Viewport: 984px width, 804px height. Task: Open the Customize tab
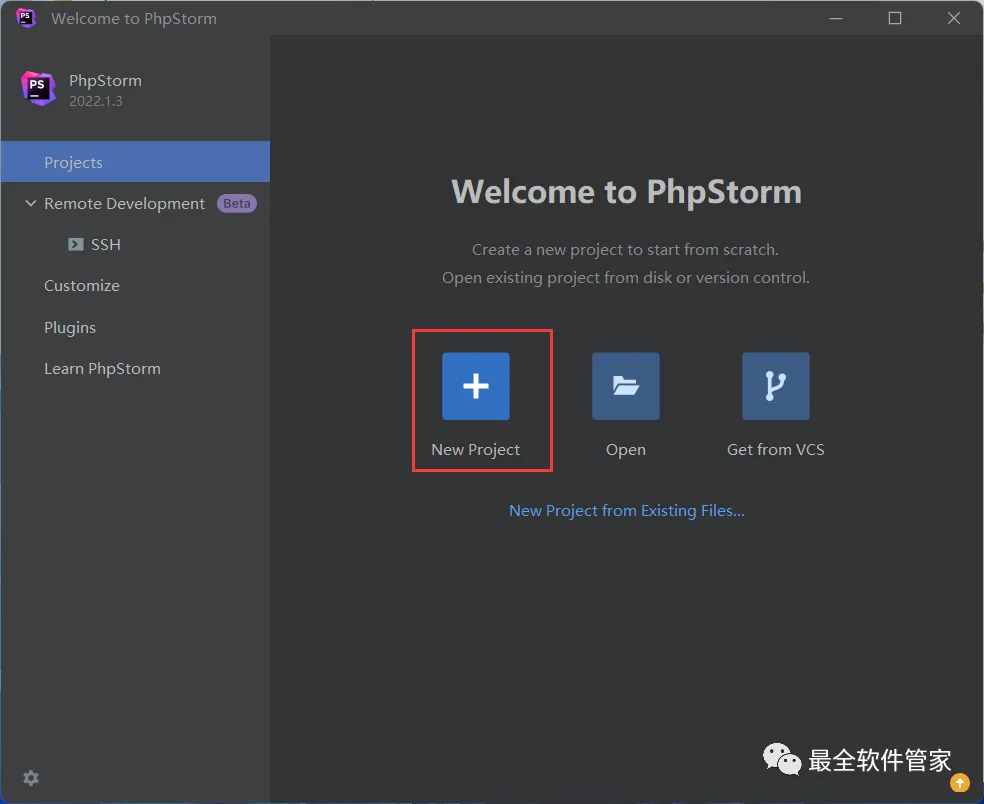pyautogui.click(x=82, y=286)
